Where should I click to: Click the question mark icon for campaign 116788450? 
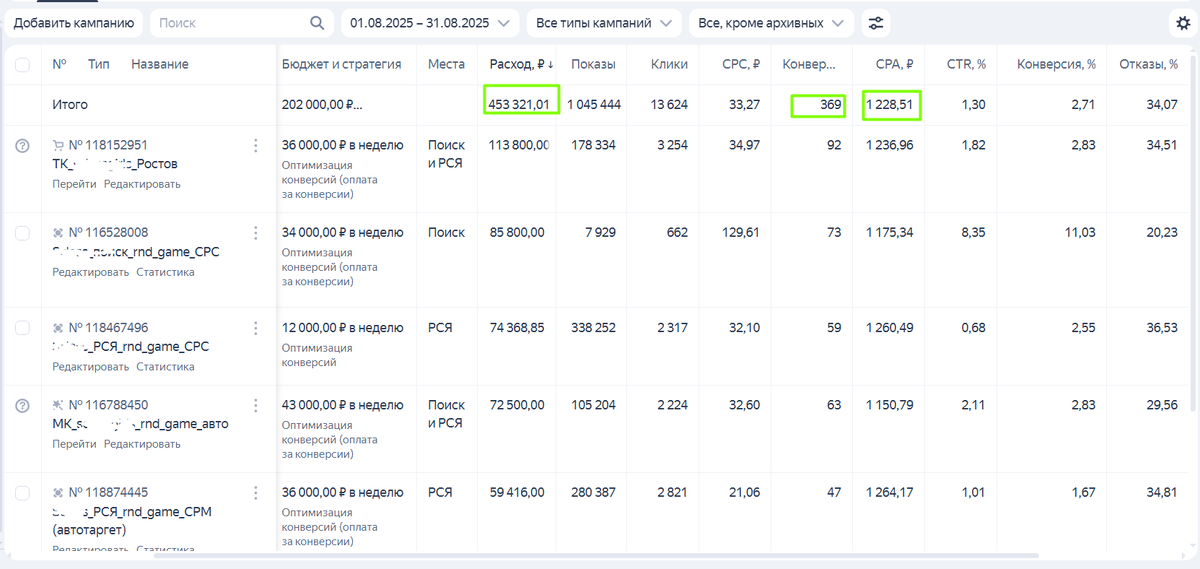(x=22, y=405)
